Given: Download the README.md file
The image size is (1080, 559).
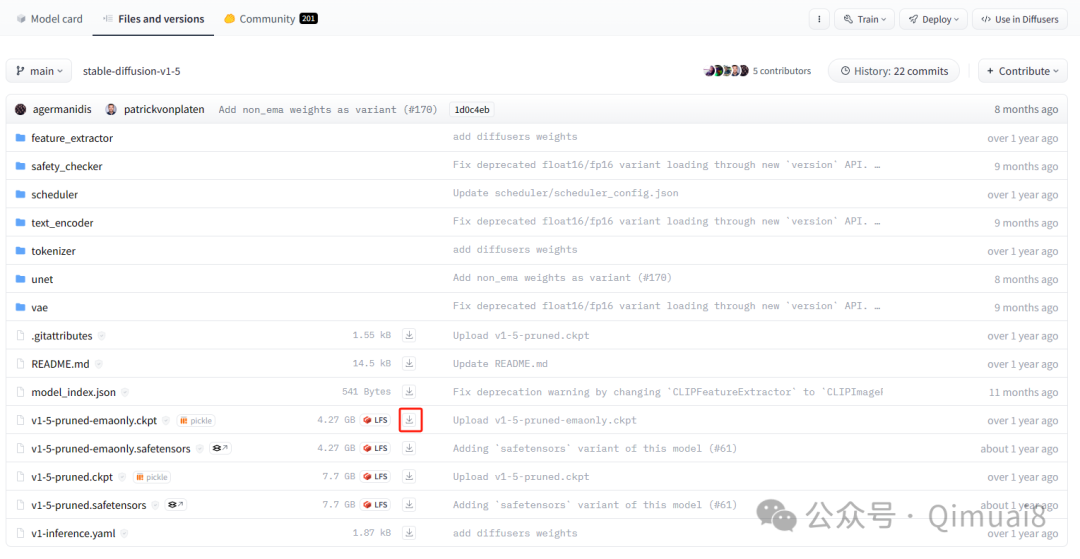Looking at the screenshot, I should [409, 363].
